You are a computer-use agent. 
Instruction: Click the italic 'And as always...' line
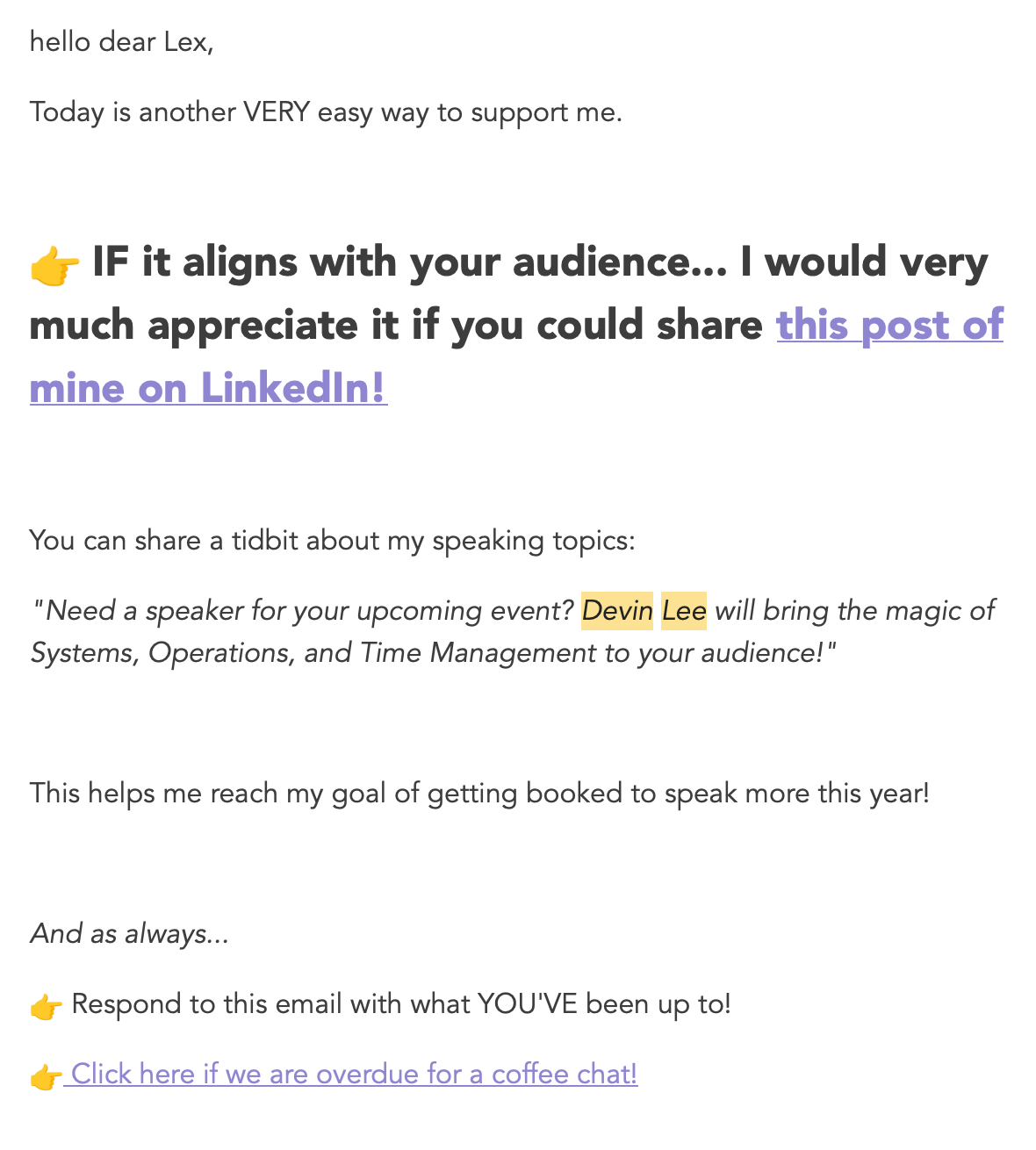130,933
